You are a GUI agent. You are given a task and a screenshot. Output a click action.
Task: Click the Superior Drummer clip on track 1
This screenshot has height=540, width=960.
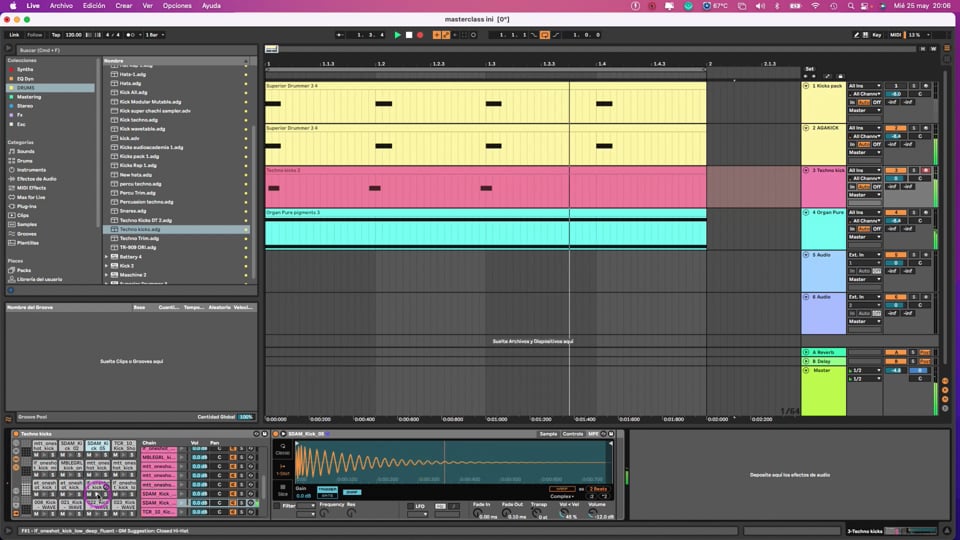point(486,103)
